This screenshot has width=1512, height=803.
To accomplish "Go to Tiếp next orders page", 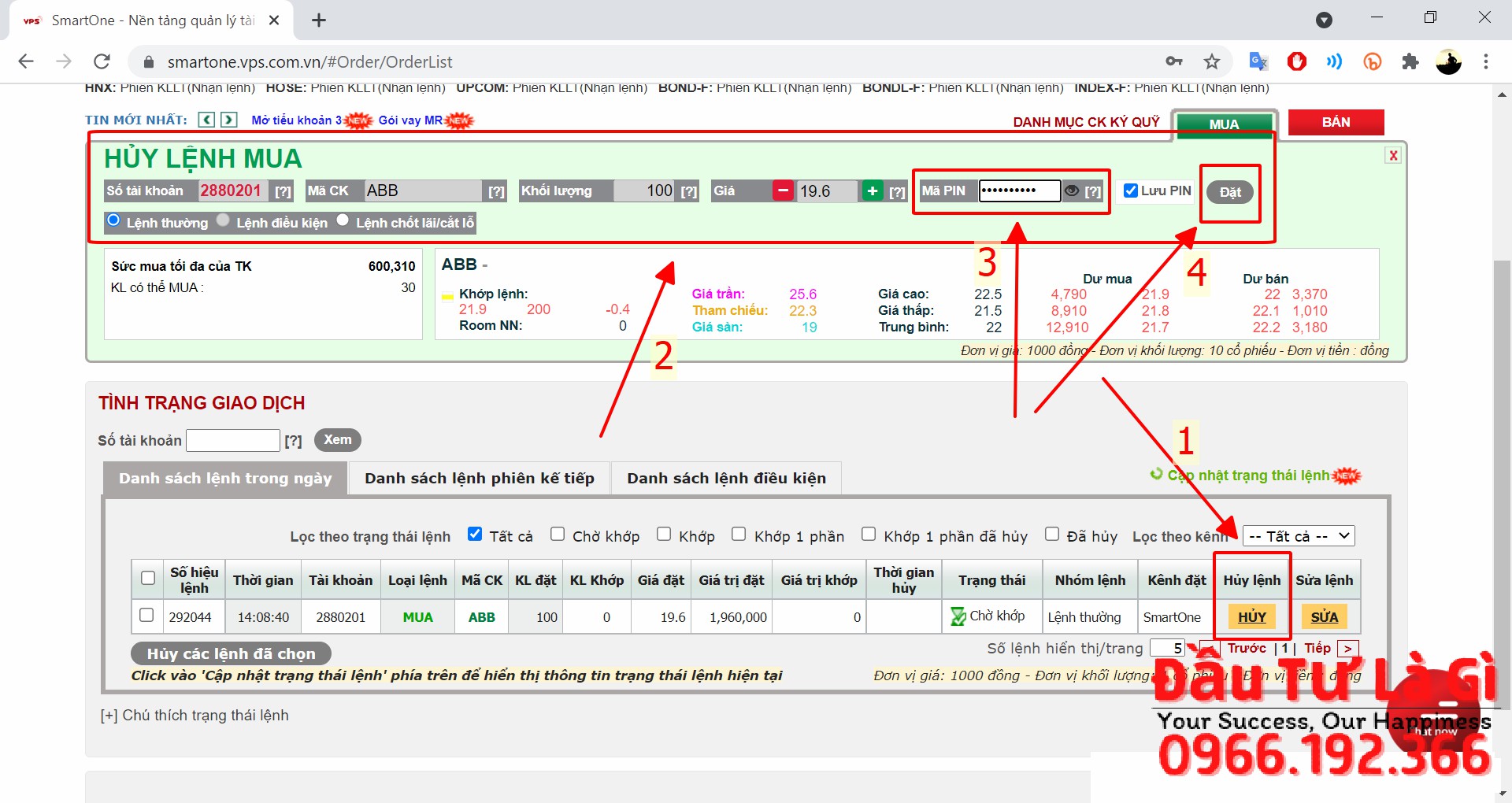I will (x=1317, y=648).
